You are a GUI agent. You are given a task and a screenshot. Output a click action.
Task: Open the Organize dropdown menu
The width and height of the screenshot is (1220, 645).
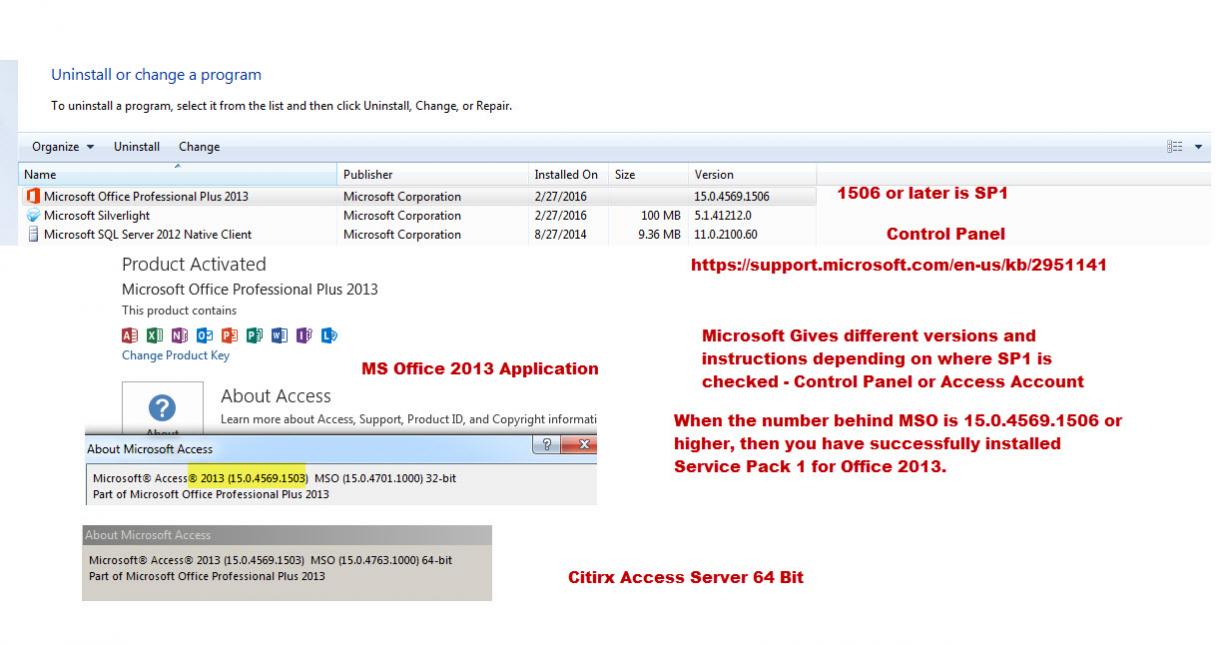click(63, 147)
